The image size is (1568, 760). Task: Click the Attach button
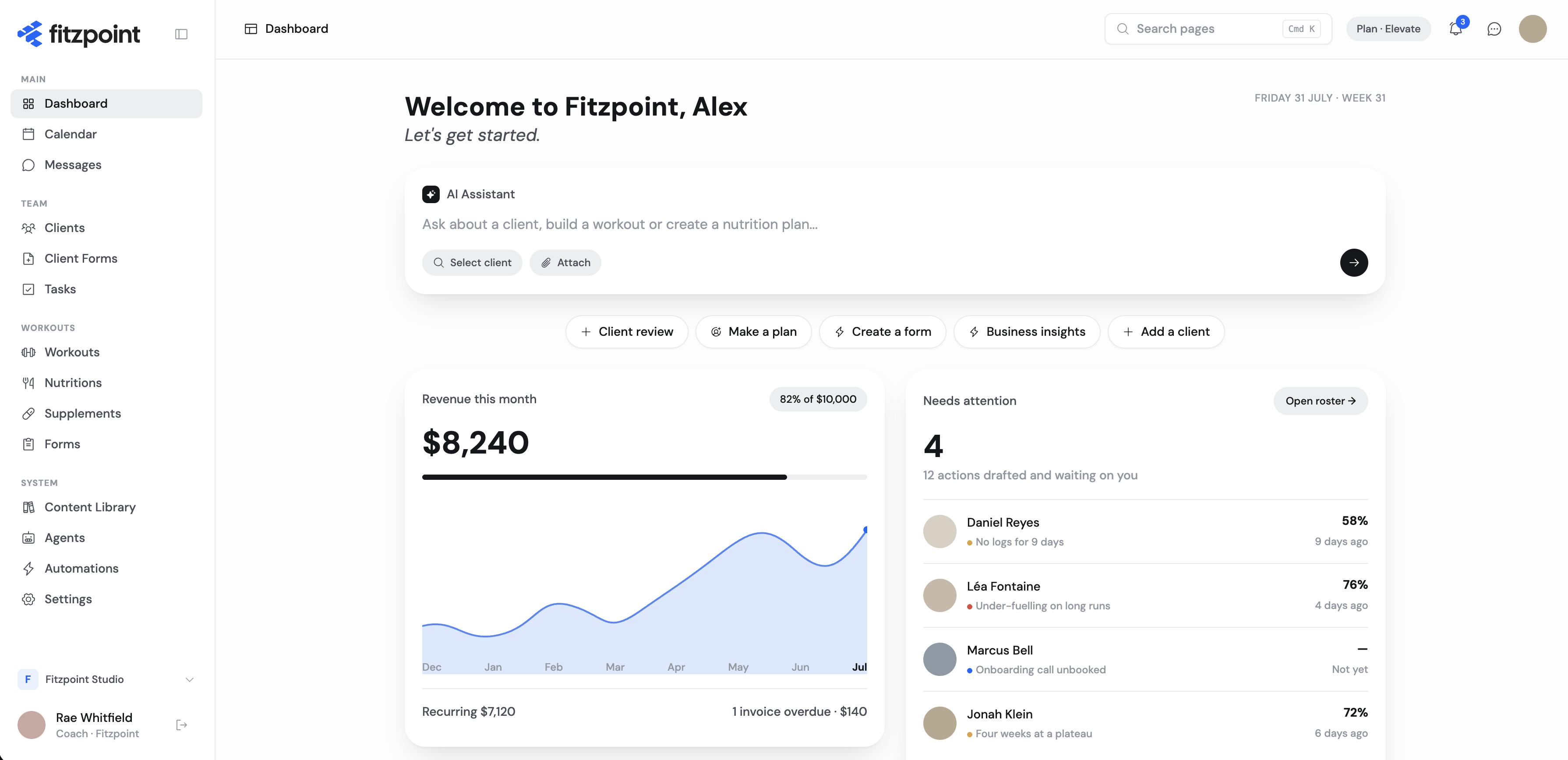click(565, 262)
